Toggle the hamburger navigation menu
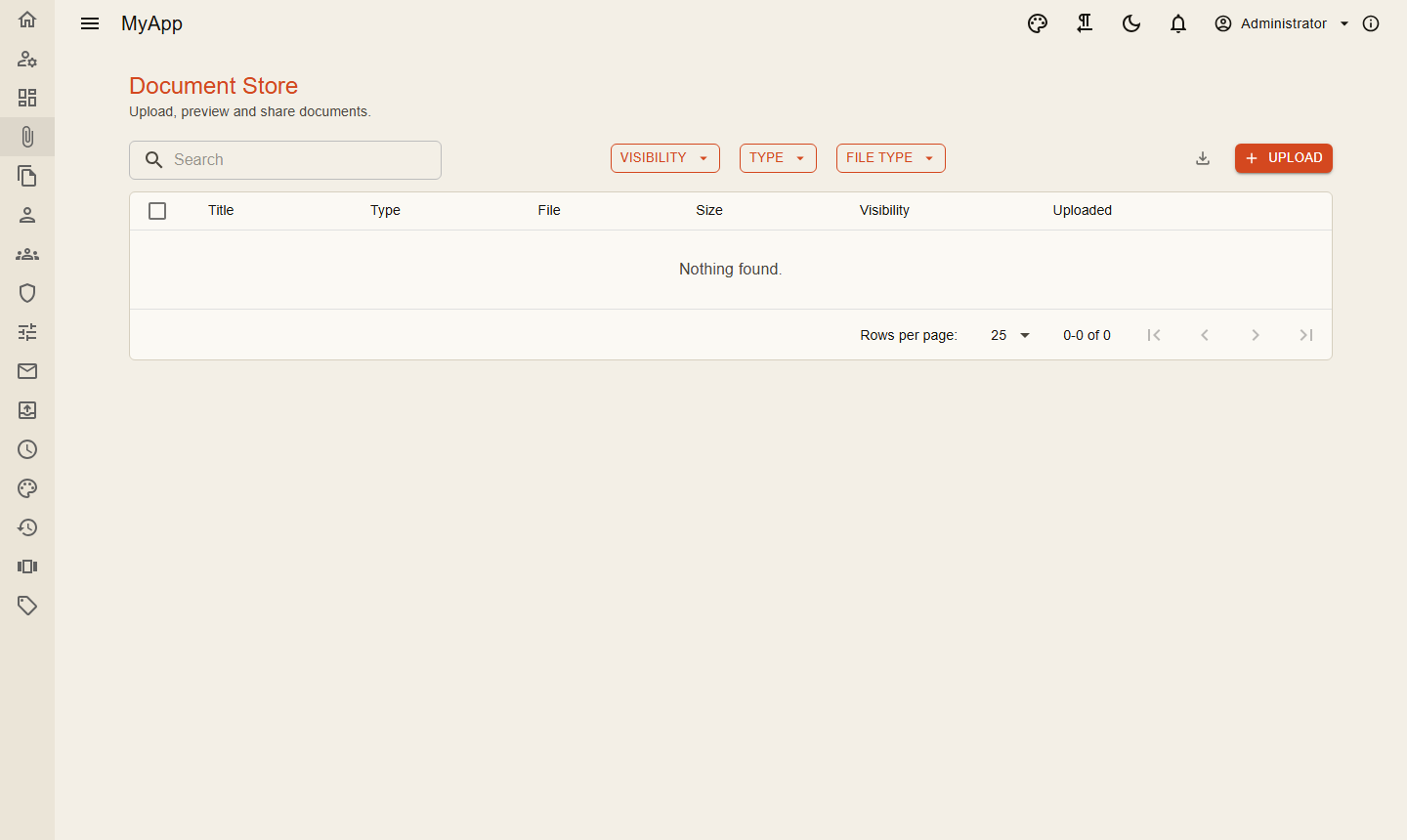This screenshot has width=1407, height=840. 90,23
